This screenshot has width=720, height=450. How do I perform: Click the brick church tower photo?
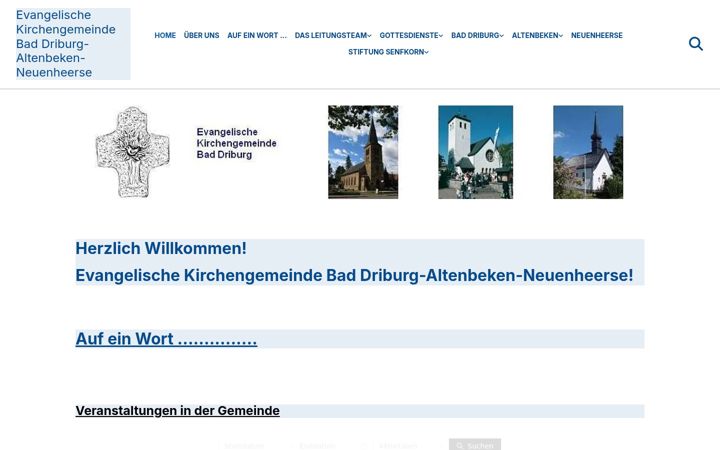pyautogui.click(x=363, y=152)
